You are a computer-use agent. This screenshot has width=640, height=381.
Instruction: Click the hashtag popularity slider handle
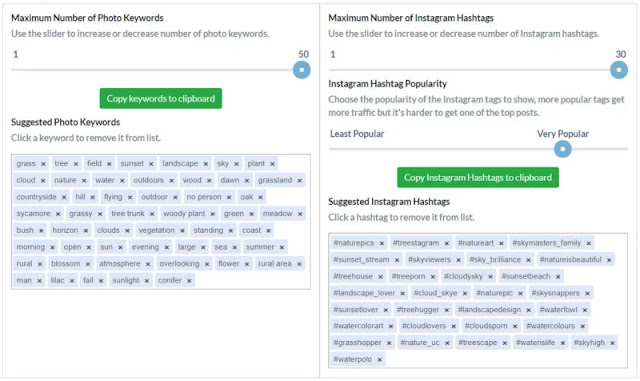[562, 149]
